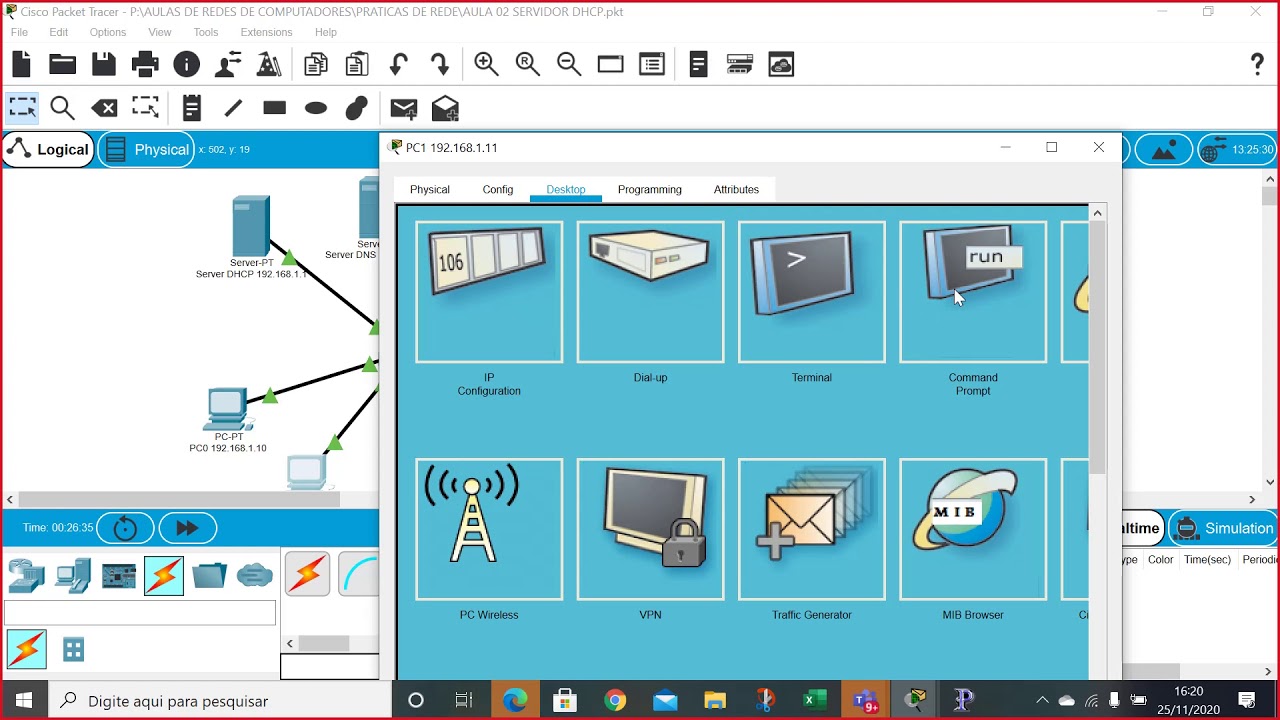Open the Command Prompt app
The width and height of the screenshot is (1280, 720).
973,291
